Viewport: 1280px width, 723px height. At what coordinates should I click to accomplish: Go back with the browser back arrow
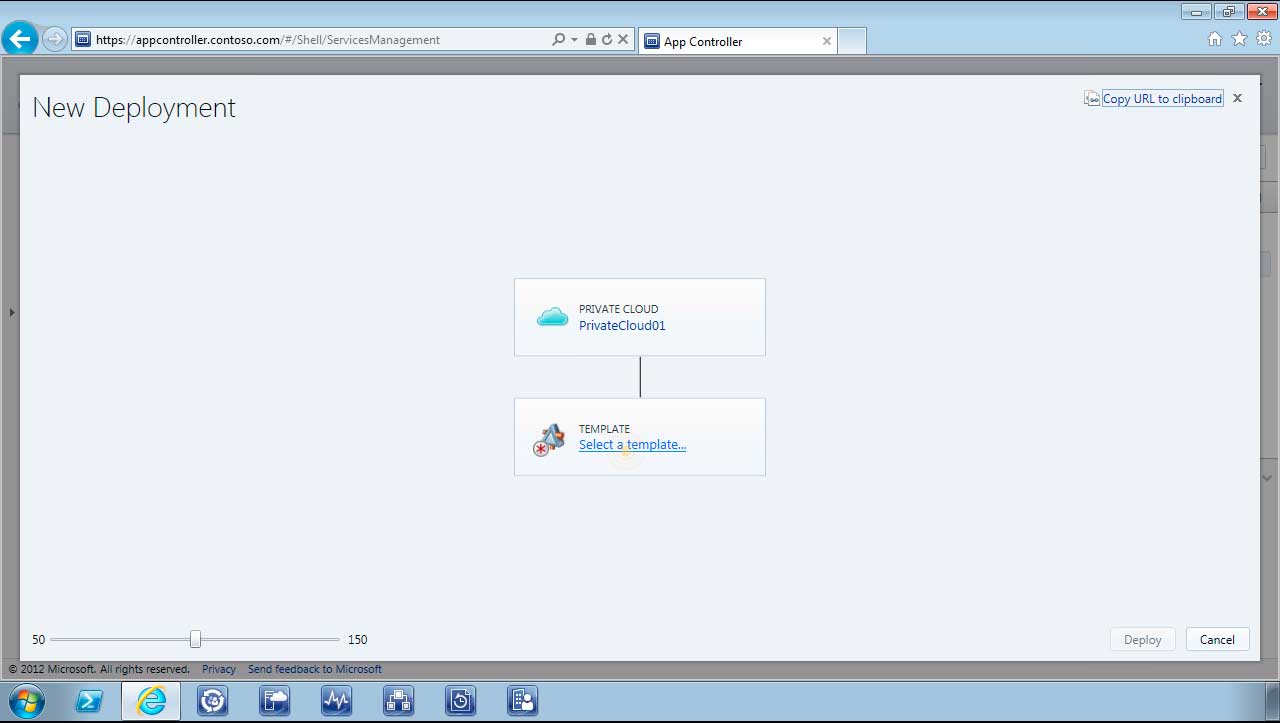click(20, 39)
